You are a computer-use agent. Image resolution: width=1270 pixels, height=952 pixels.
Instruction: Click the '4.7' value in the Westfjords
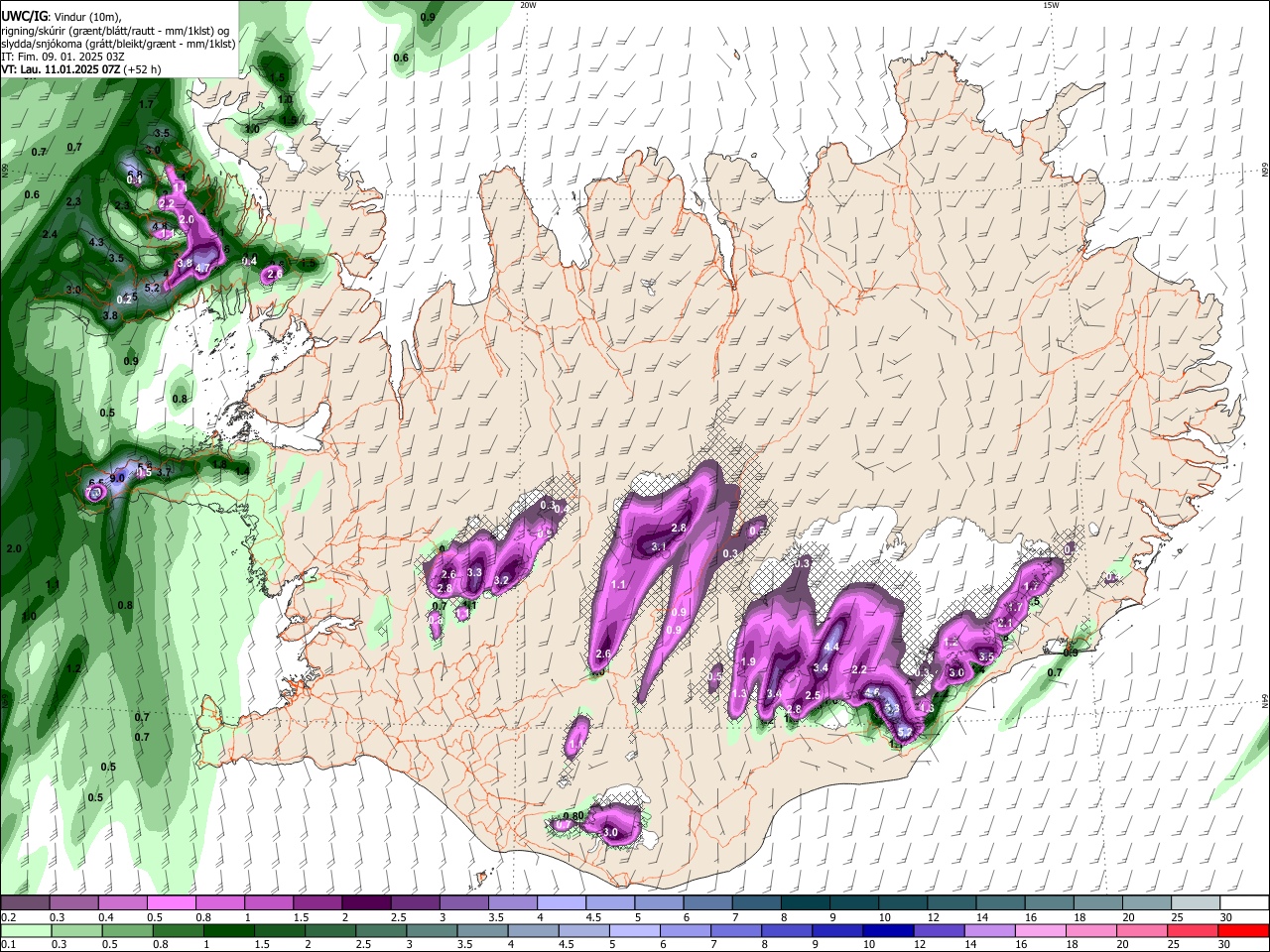coord(202,268)
